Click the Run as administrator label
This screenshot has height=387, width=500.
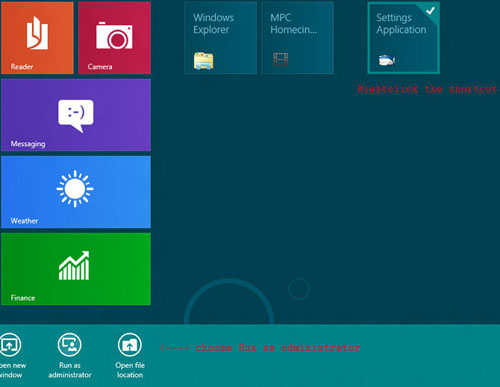click(x=70, y=370)
